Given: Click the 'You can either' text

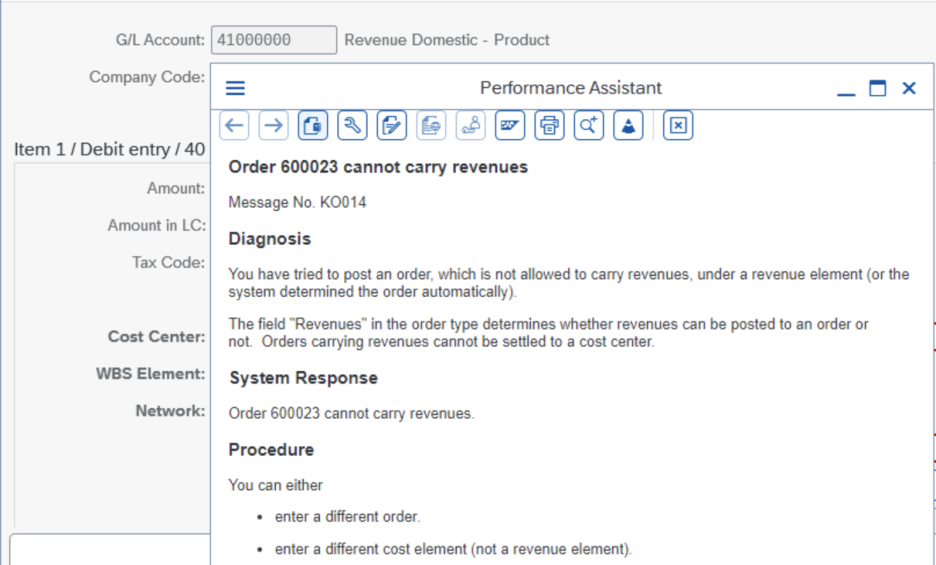Looking at the screenshot, I should coord(275,485).
